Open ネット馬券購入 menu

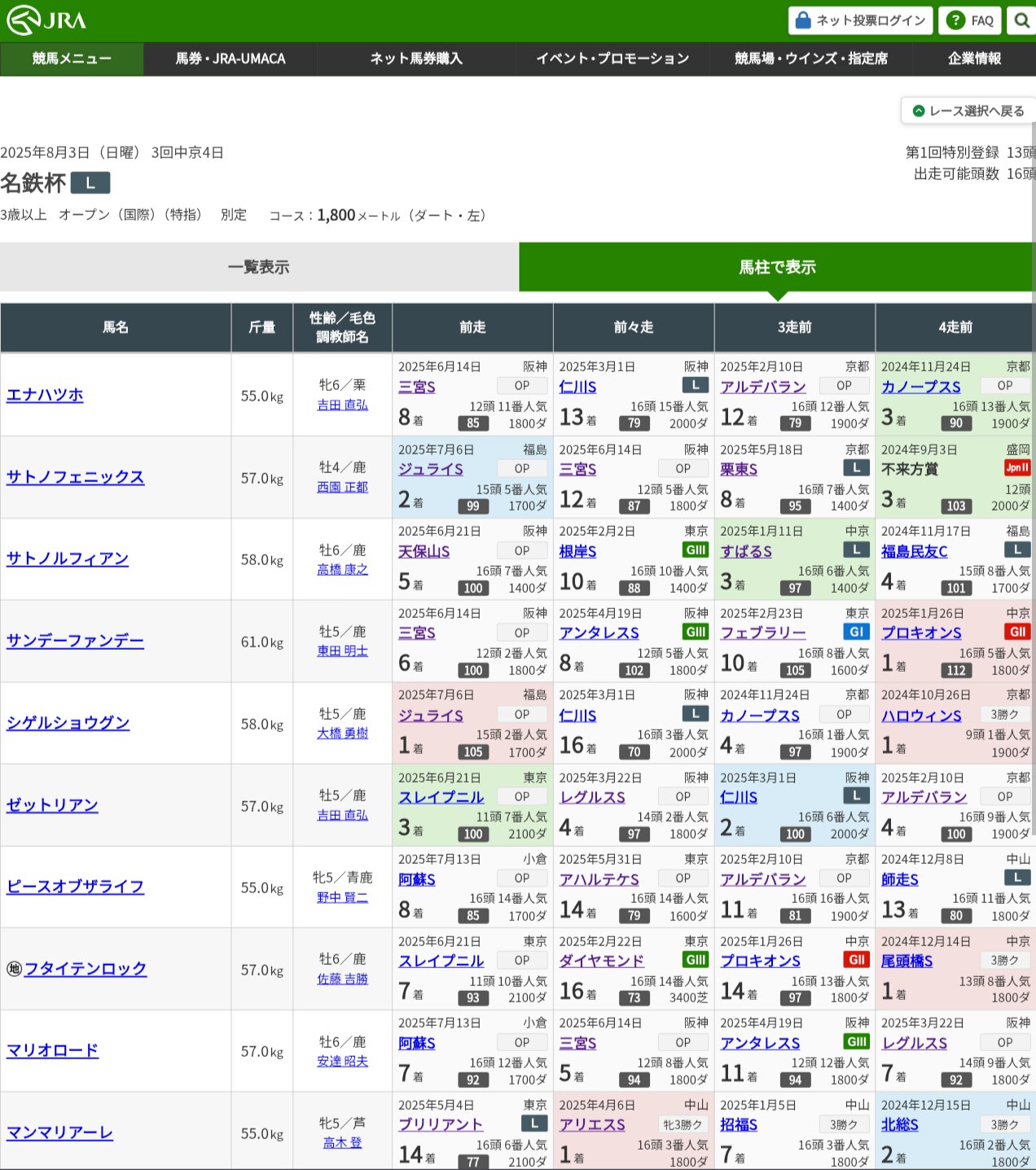(416, 59)
